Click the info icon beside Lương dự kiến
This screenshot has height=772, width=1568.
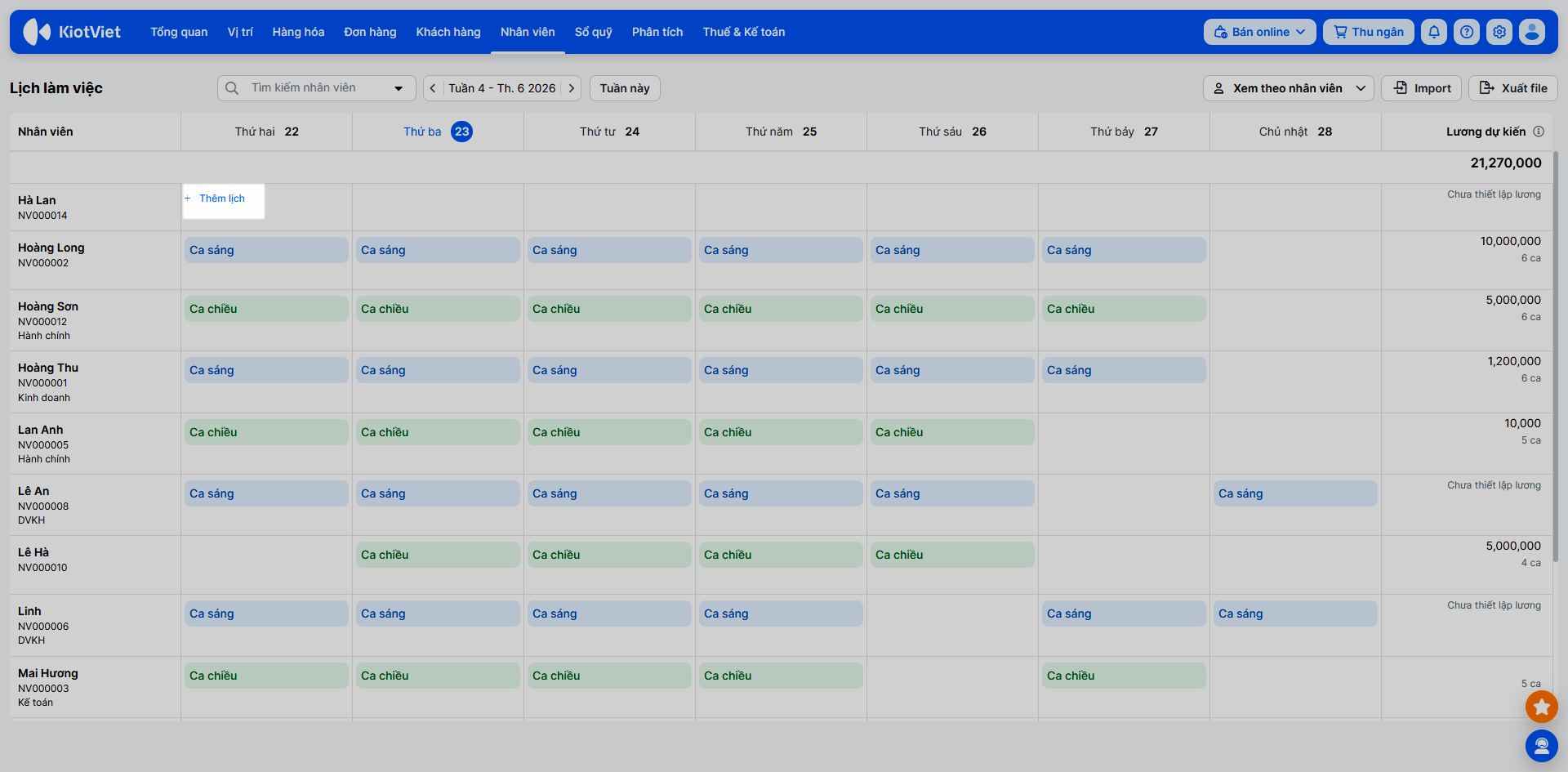tap(1539, 132)
